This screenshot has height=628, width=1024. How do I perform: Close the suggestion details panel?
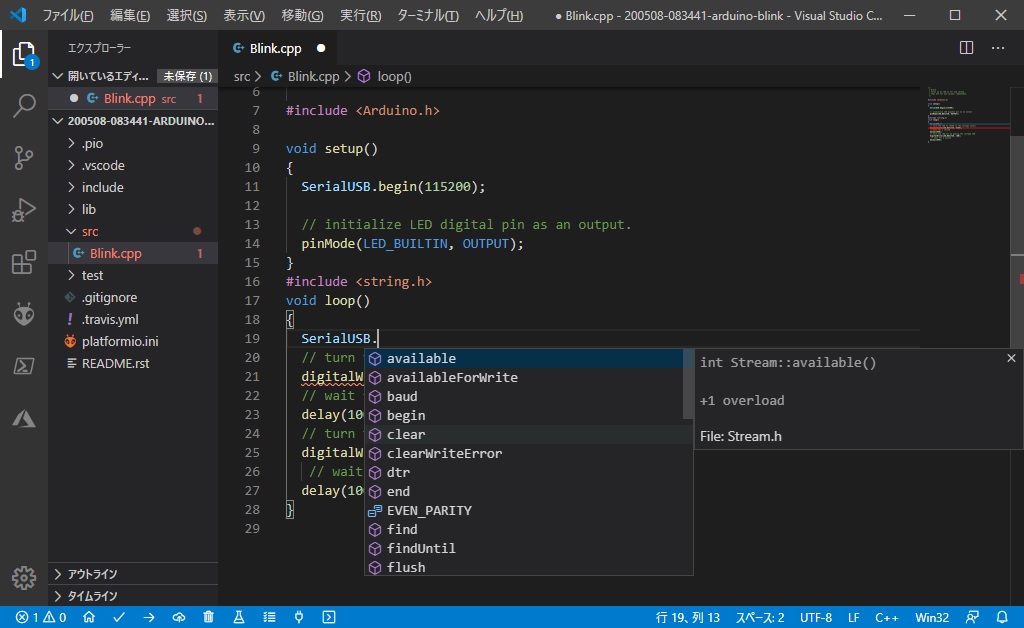pos(1012,358)
